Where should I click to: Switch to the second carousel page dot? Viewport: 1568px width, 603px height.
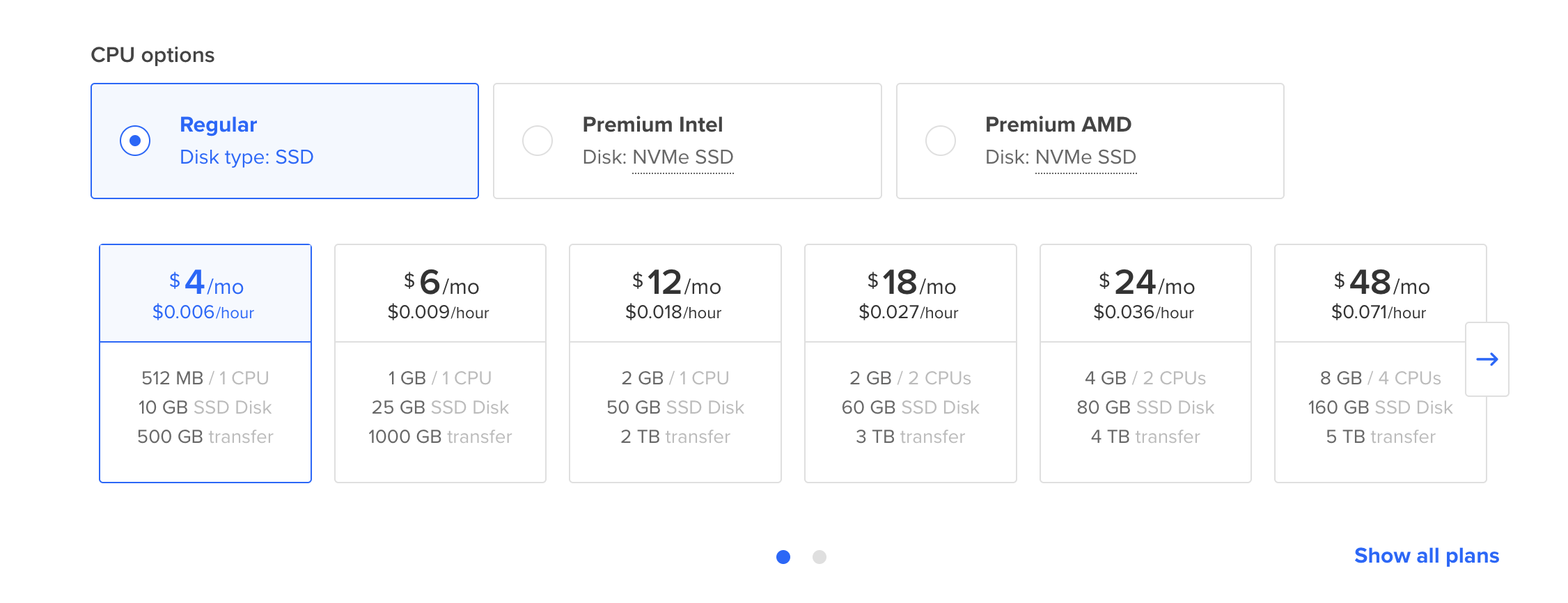coord(820,557)
